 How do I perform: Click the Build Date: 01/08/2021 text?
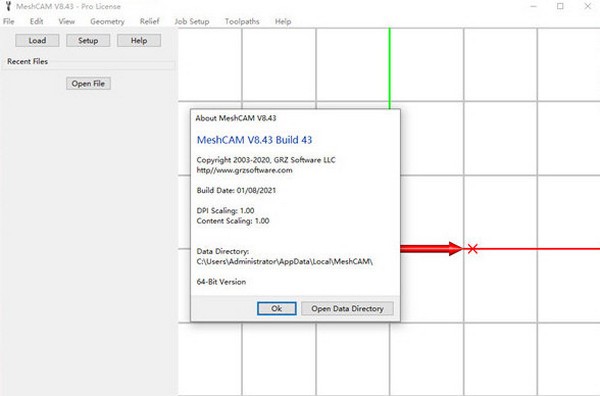[x=236, y=190]
